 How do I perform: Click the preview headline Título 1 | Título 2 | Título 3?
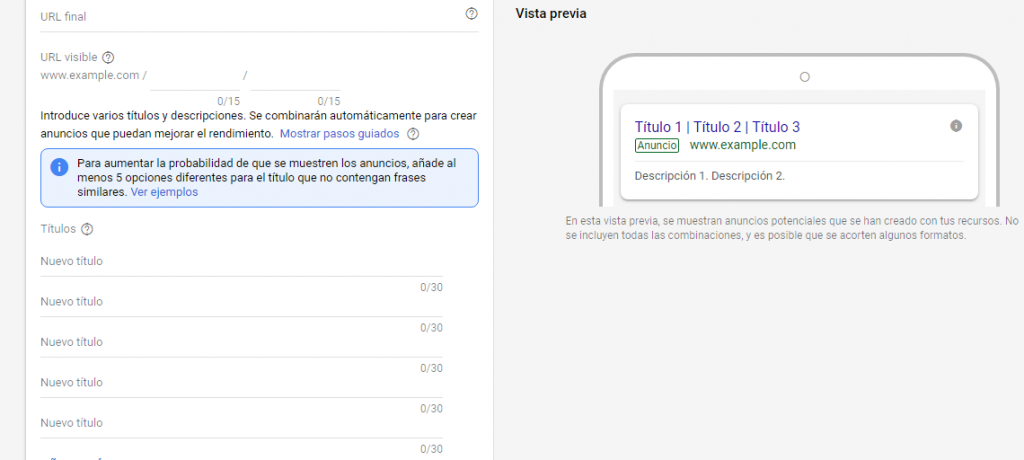717,127
